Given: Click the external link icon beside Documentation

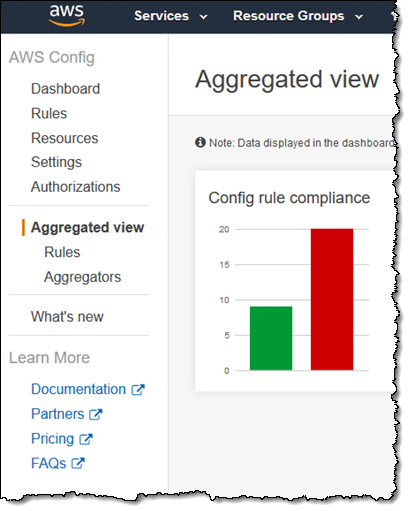Looking at the screenshot, I should 138,390.
